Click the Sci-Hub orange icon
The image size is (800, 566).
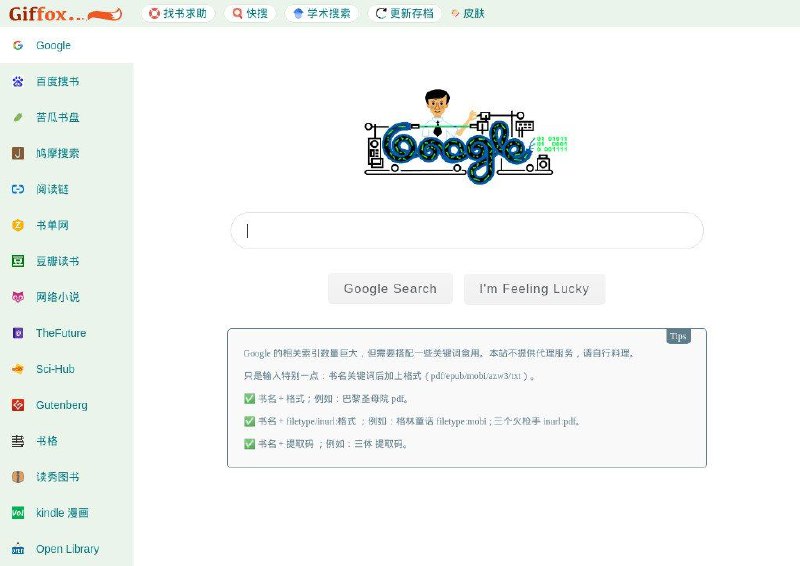18,369
